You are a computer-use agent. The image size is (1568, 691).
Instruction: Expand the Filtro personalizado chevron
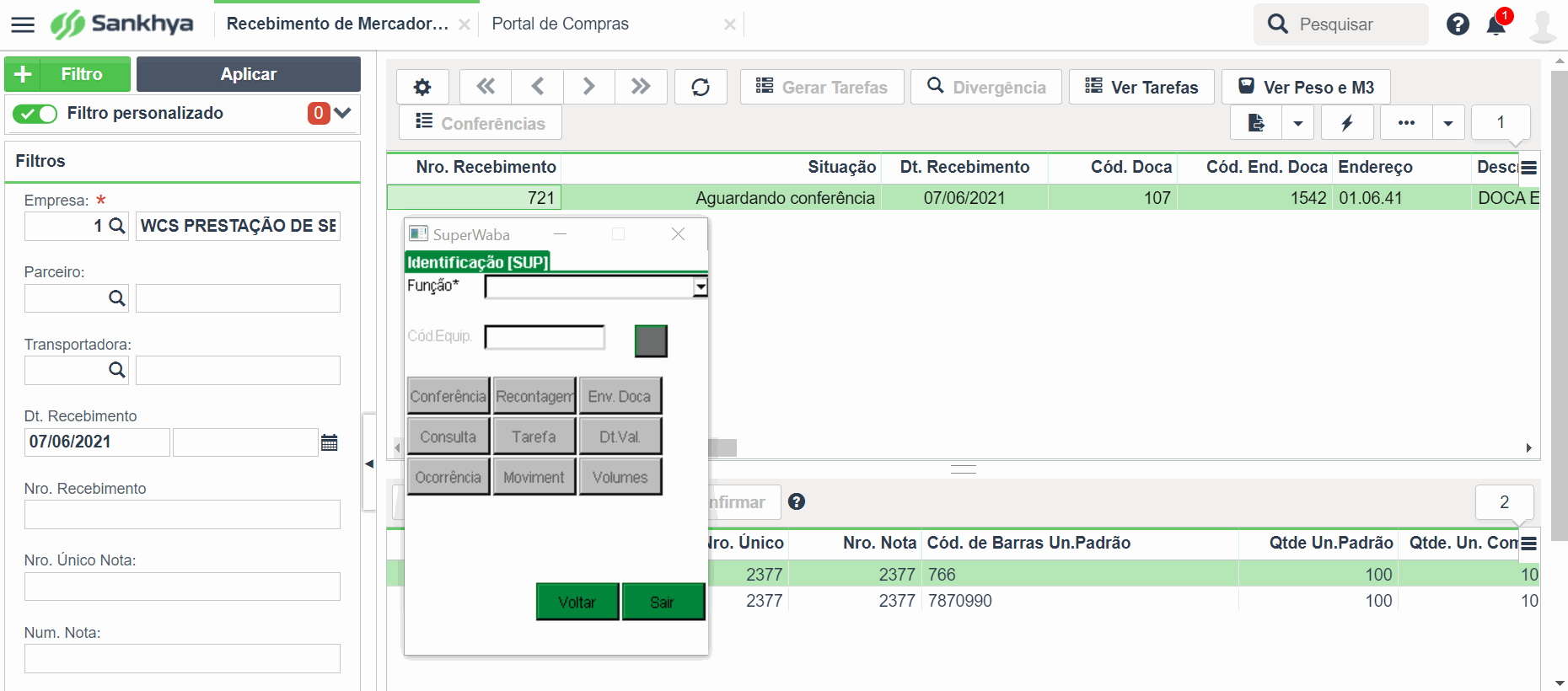[x=342, y=113]
